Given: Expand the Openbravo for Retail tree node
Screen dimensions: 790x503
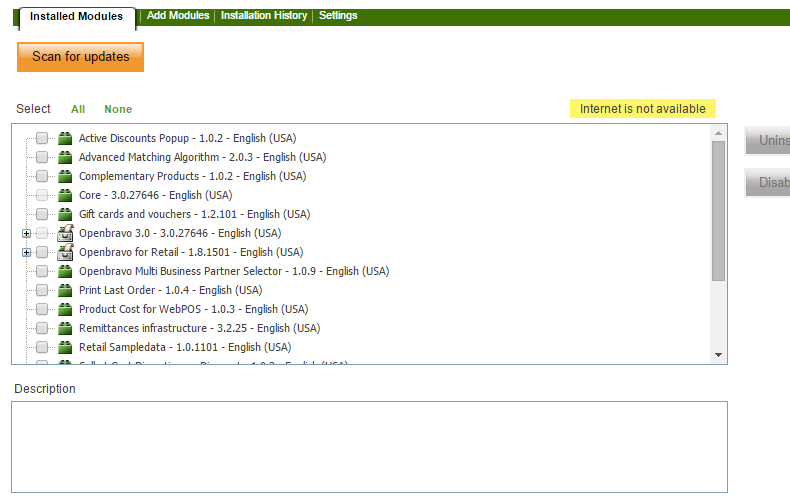Looking at the screenshot, I should (26, 253).
